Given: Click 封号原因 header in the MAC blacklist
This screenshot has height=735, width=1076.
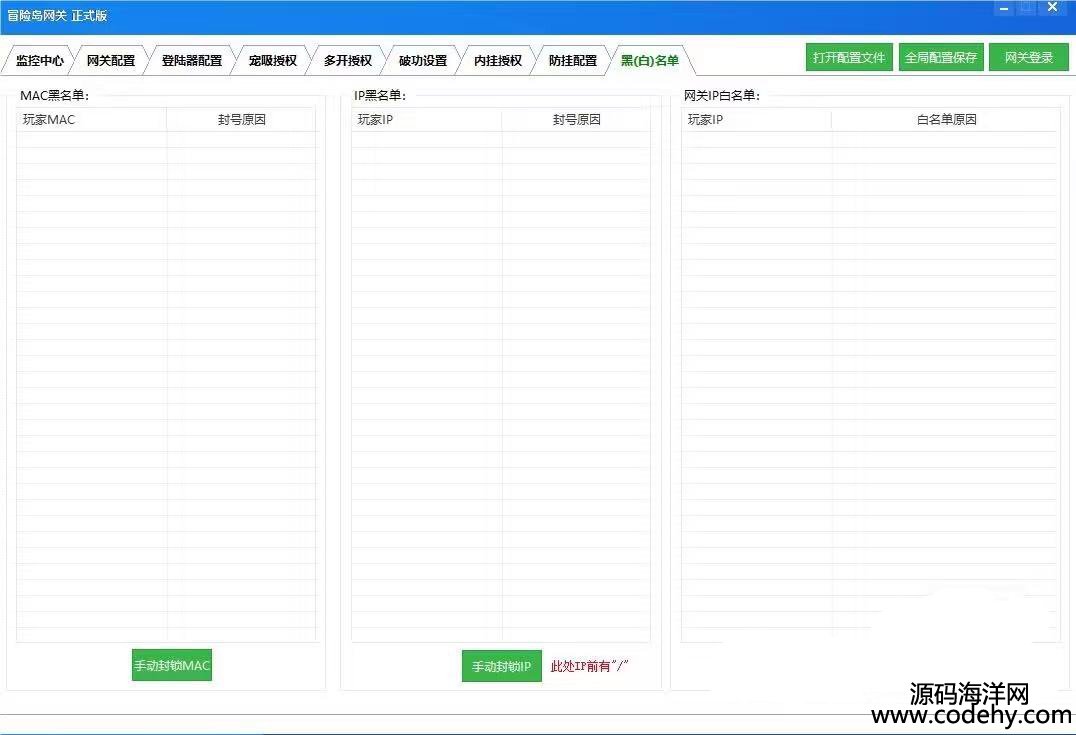Looking at the screenshot, I should 241,119.
